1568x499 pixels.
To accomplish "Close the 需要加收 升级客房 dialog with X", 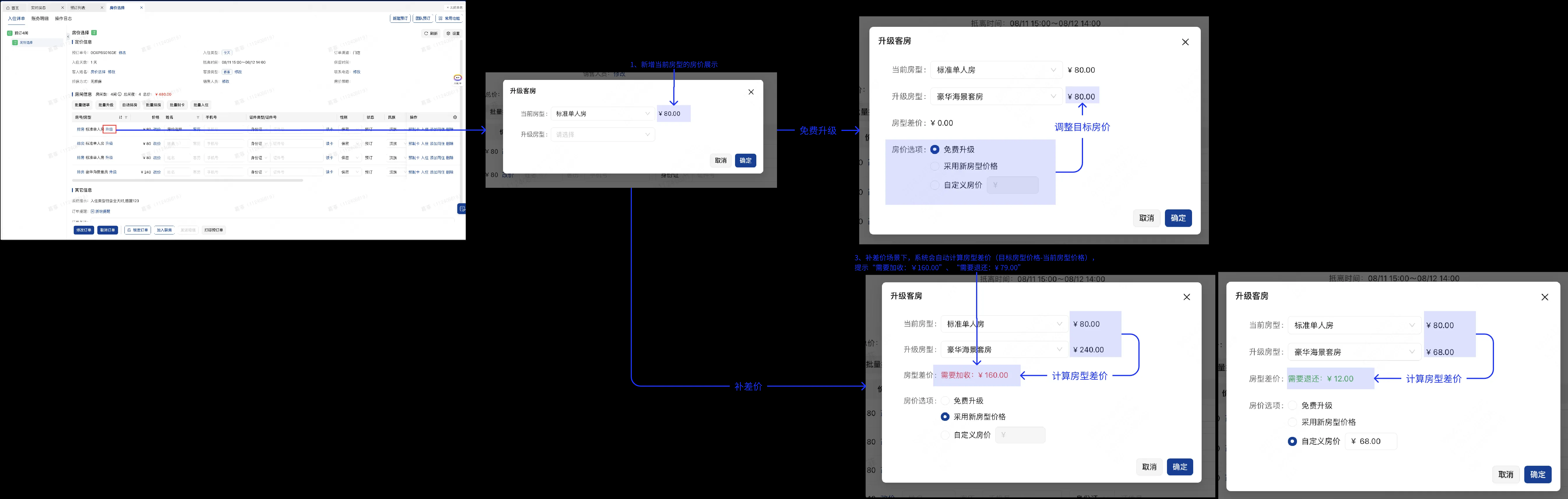I will [1186, 297].
